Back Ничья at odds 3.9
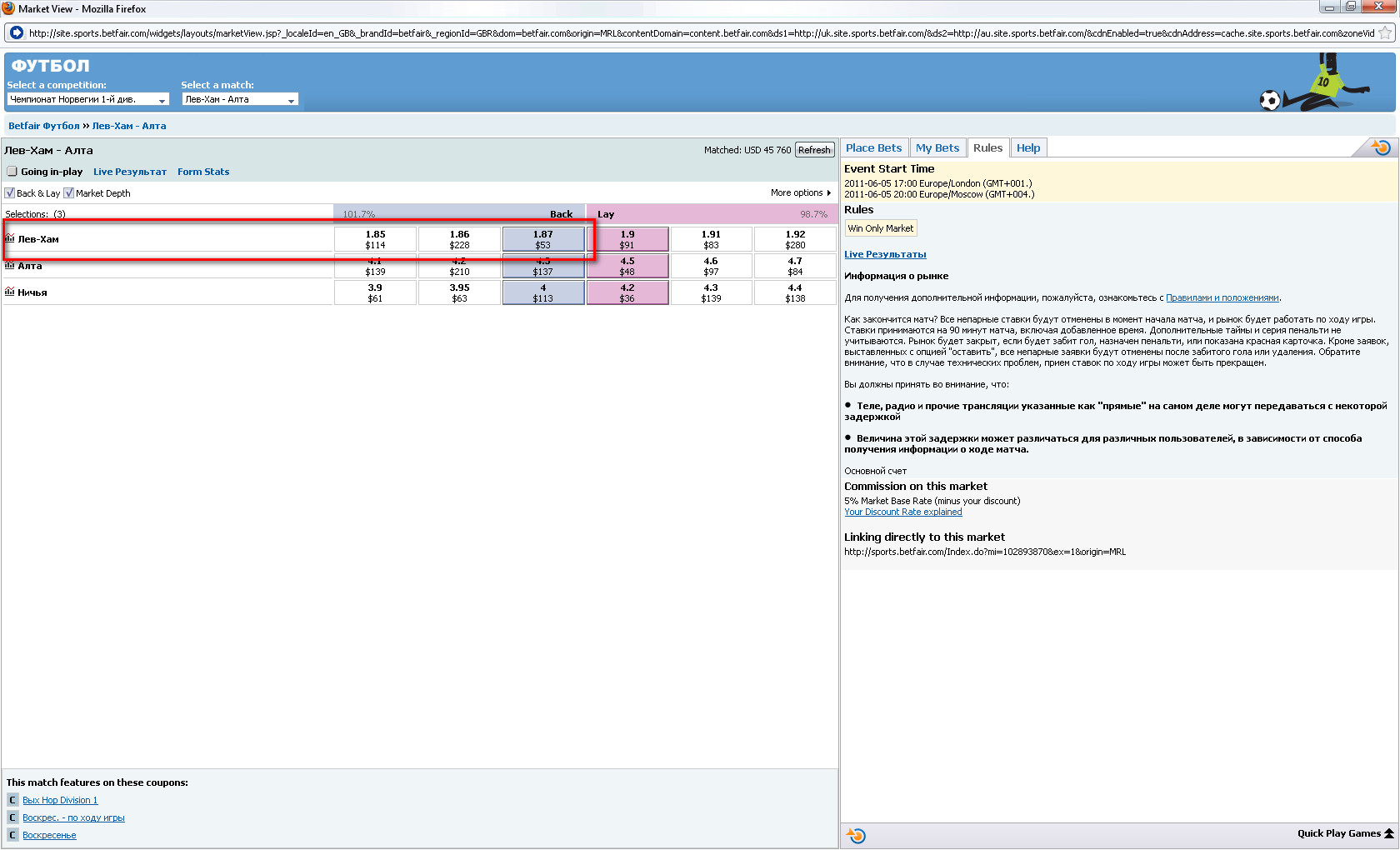This screenshot has height=850, width=1400. 375,292
